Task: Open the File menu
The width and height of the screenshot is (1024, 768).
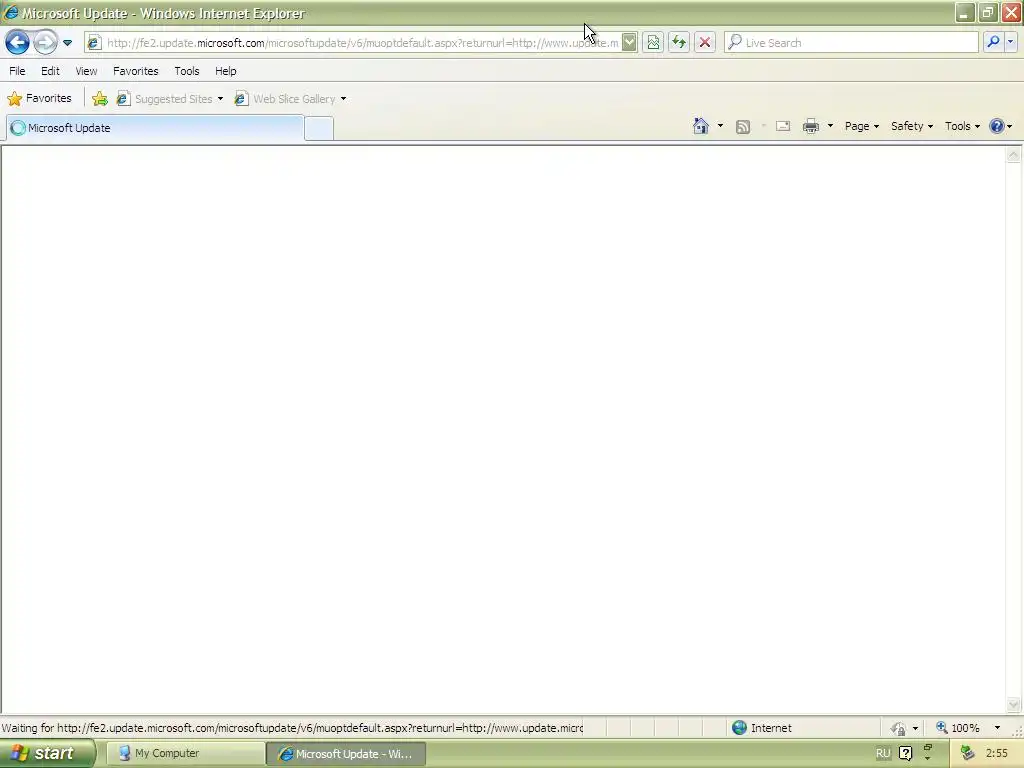Action: pyautogui.click(x=17, y=71)
